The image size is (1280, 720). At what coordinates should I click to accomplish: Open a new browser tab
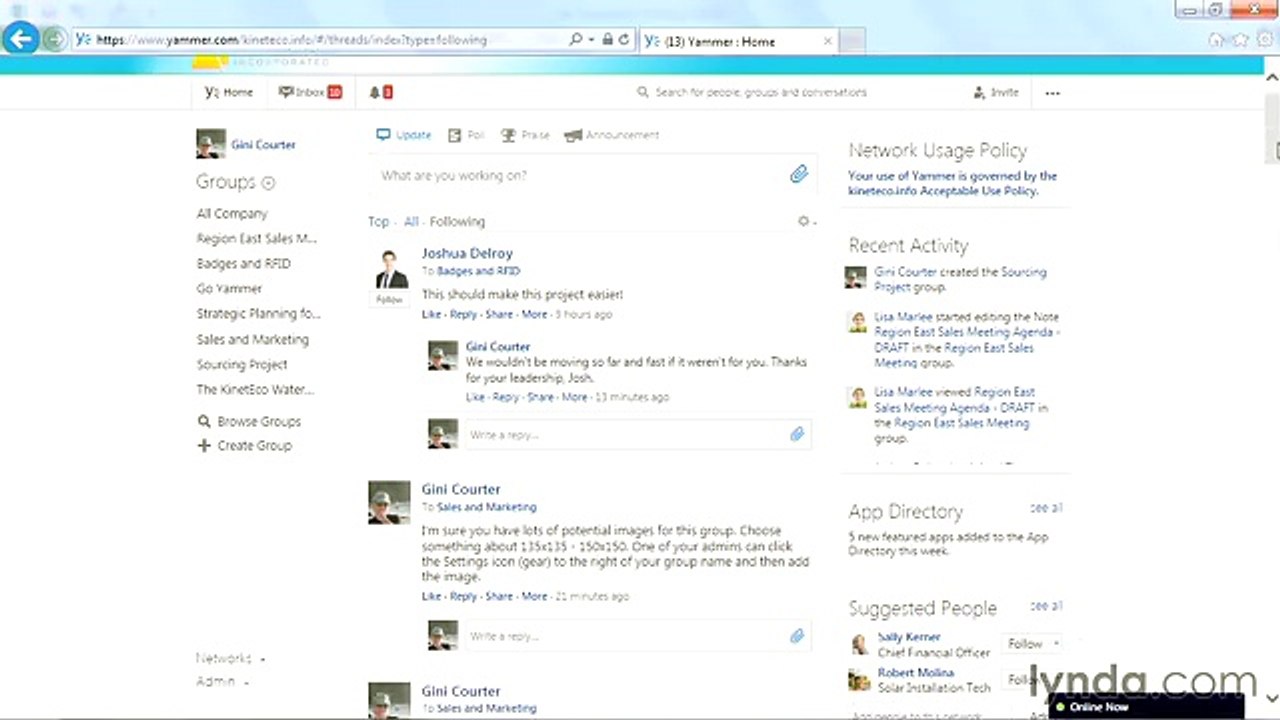point(851,41)
